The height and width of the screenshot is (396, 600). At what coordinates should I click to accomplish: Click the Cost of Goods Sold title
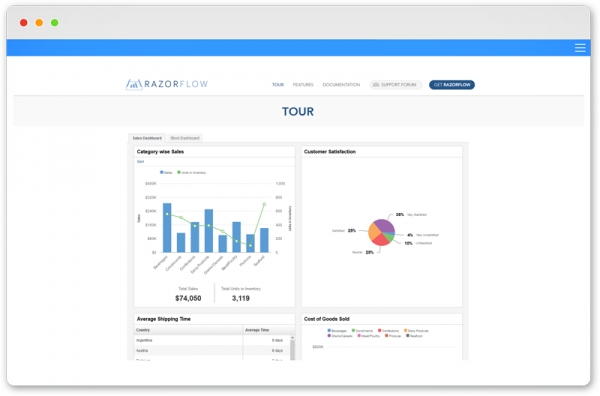coord(326,319)
